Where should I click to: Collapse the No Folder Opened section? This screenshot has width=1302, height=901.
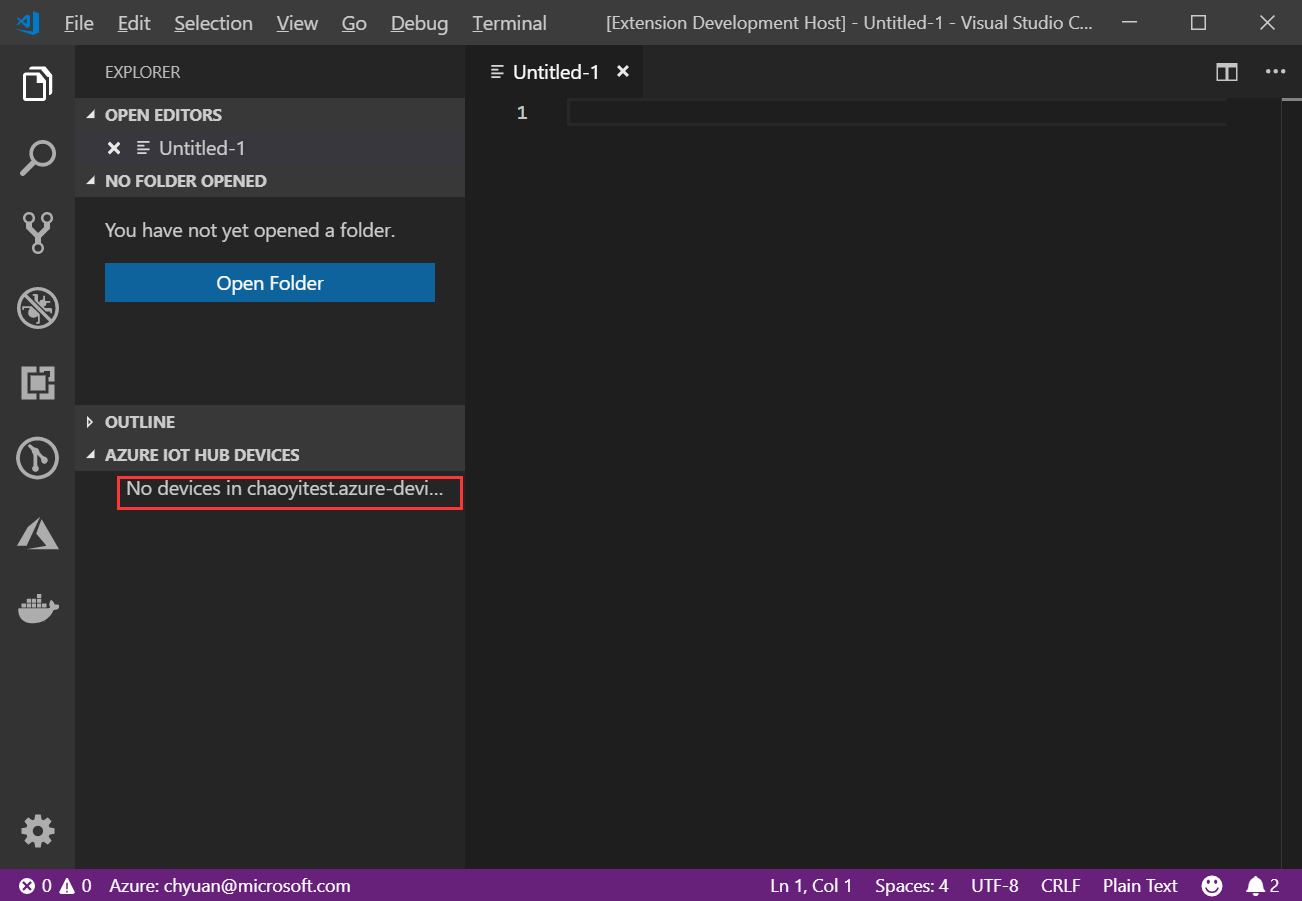(270, 181)
